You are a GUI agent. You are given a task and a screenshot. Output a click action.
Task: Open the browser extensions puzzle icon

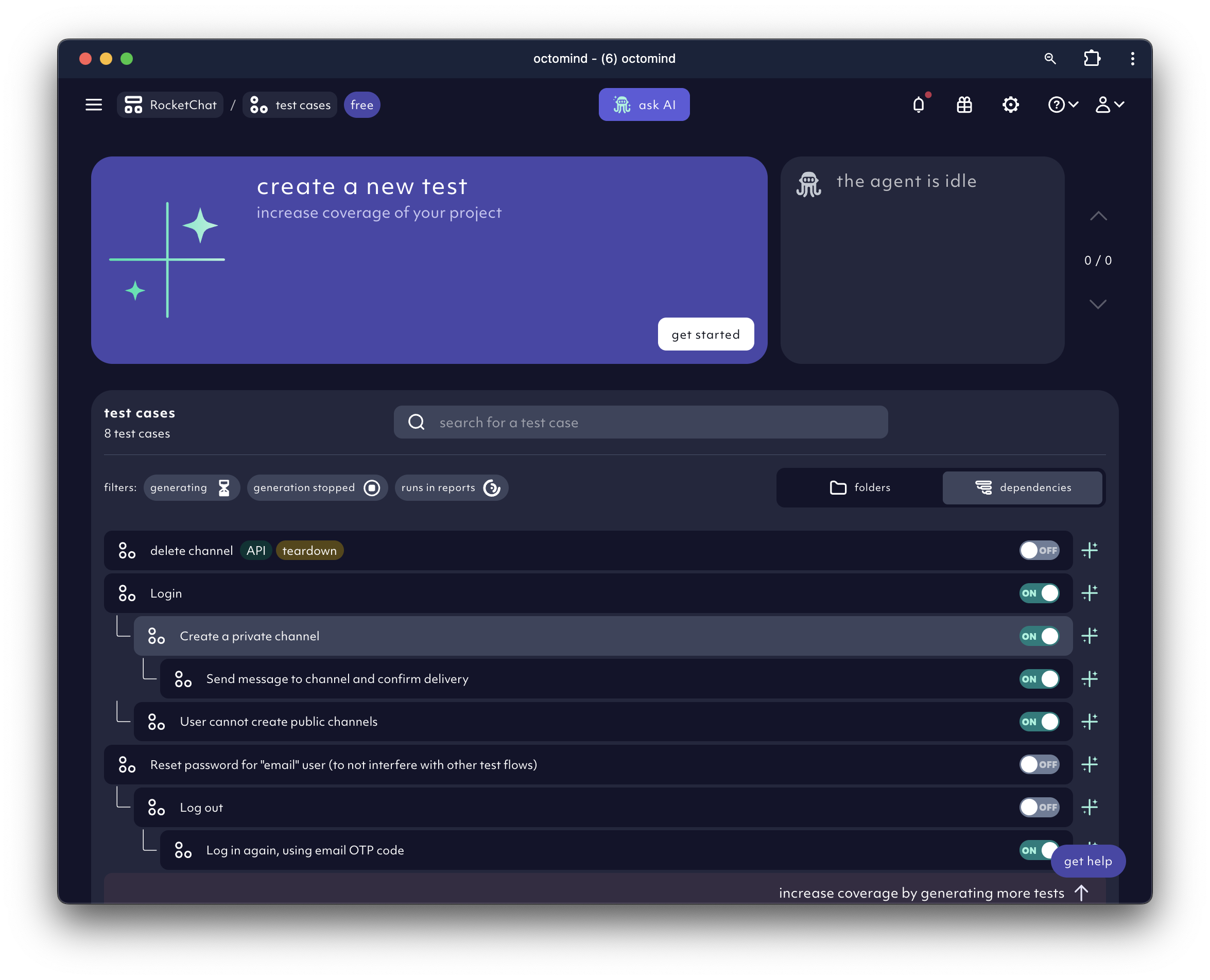click(x=1092, y=59)
